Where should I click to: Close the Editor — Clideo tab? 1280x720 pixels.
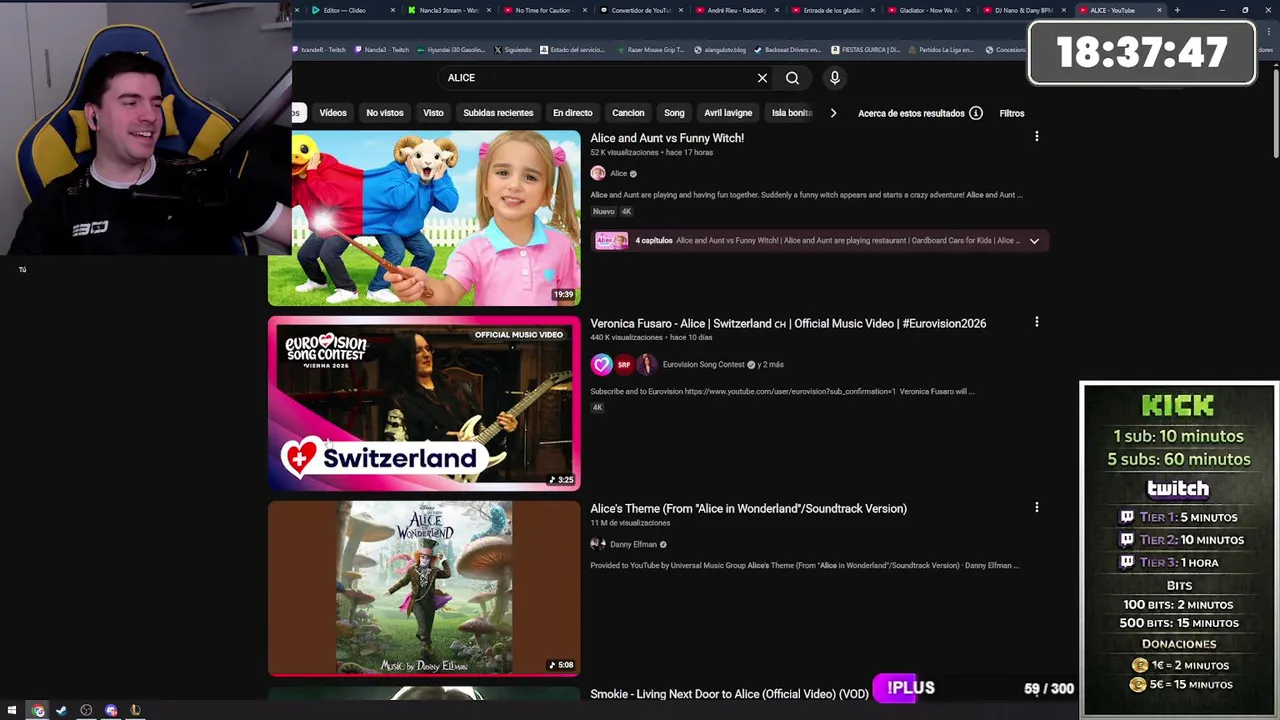[x=391, y=10]
